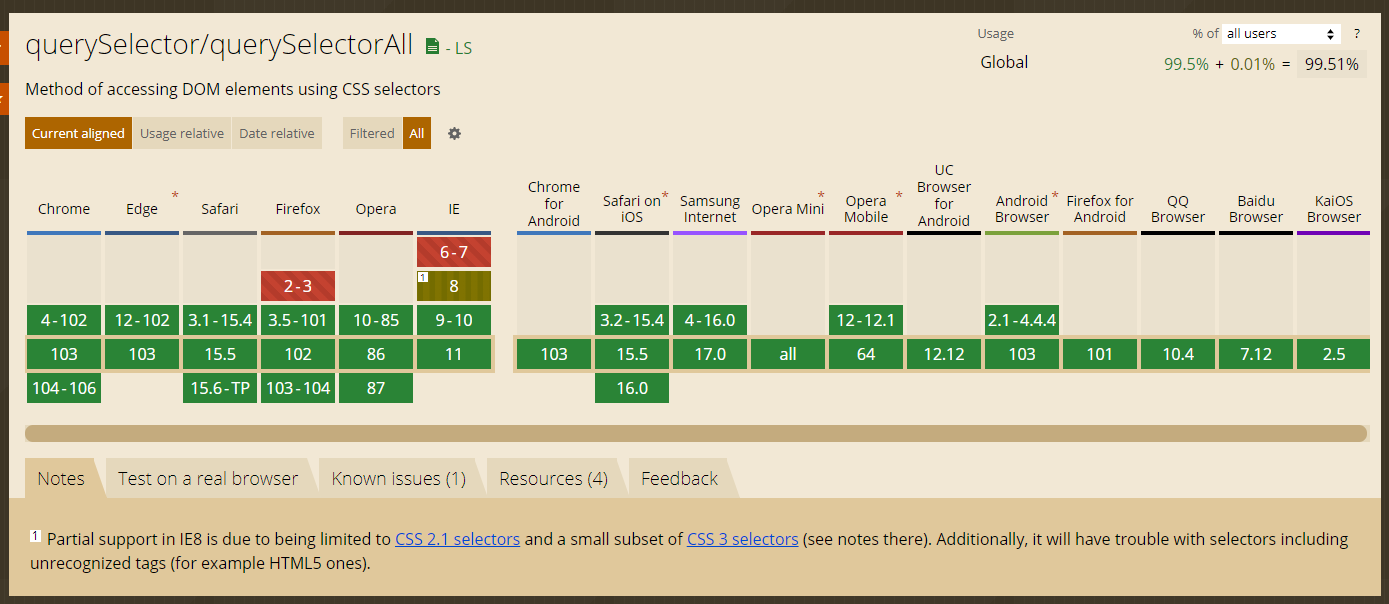Open the Feedback tab
The image size is (1389, 604).
click(679, 478)
